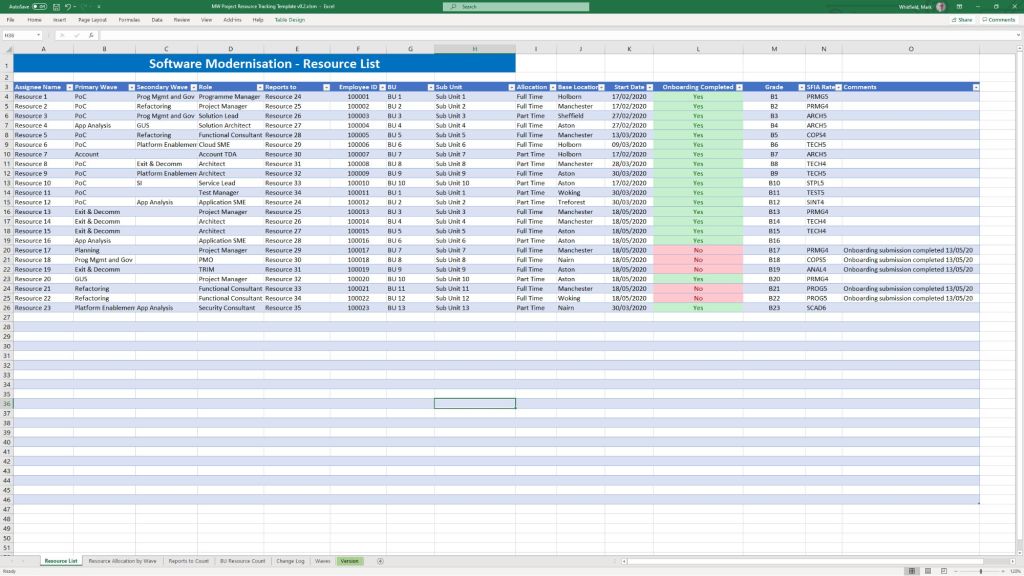Open the Name Box dropdown arrow

(40, 35)
